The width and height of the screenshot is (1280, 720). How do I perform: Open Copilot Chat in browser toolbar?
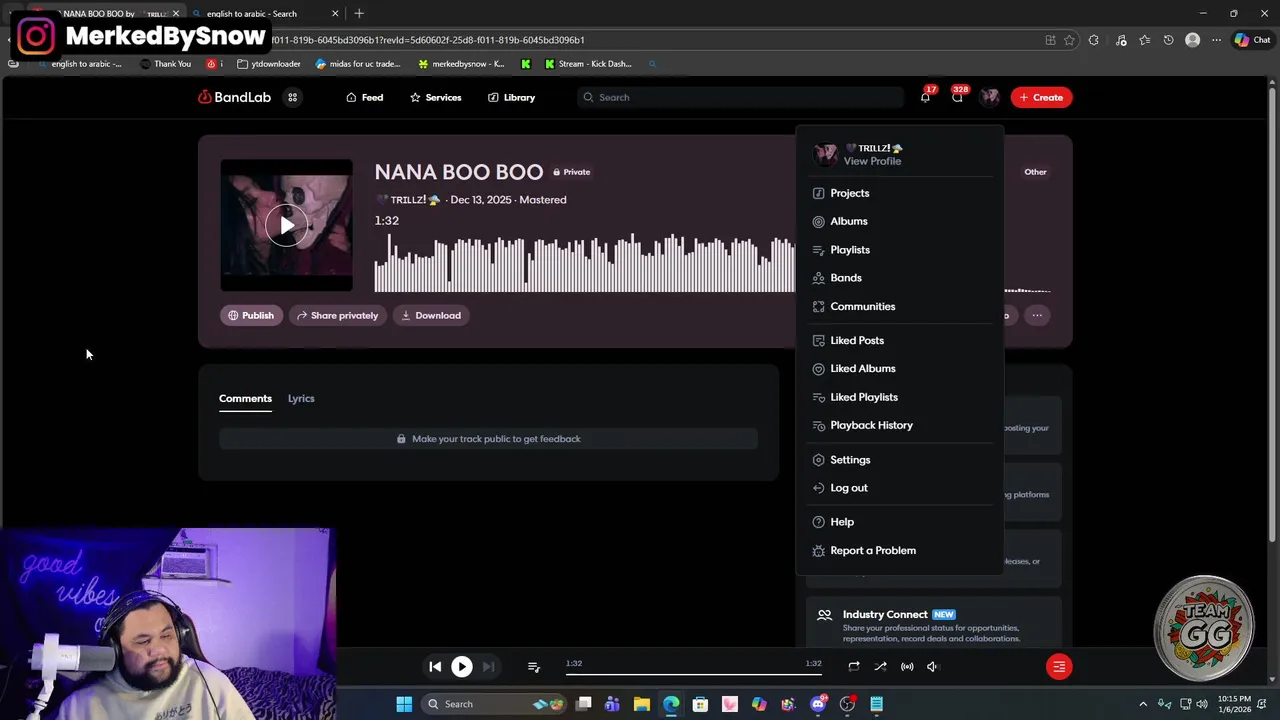(1252, 40)
